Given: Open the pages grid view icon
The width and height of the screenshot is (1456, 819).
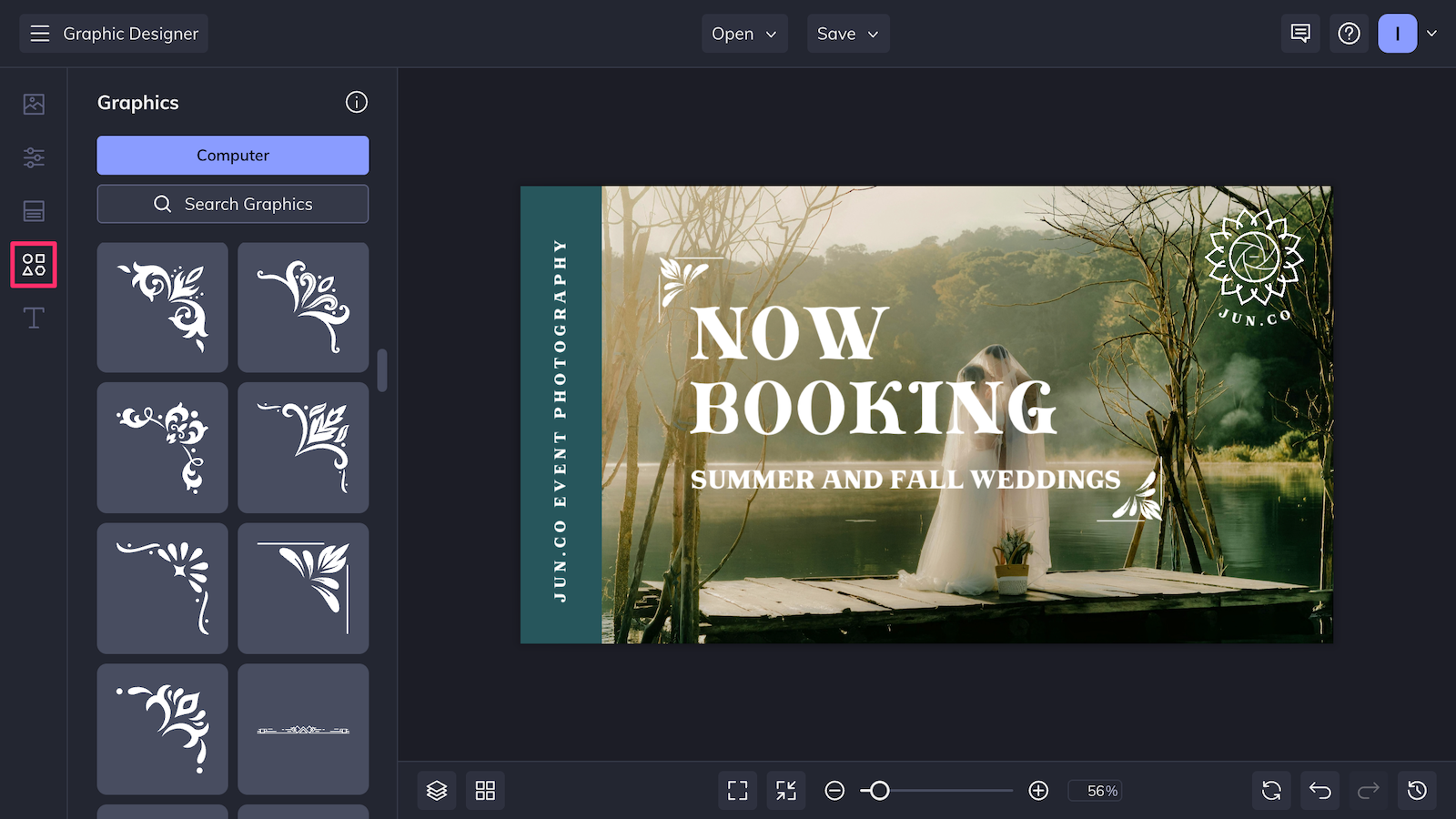Looking at the screenshot, I should pos(485,790).
